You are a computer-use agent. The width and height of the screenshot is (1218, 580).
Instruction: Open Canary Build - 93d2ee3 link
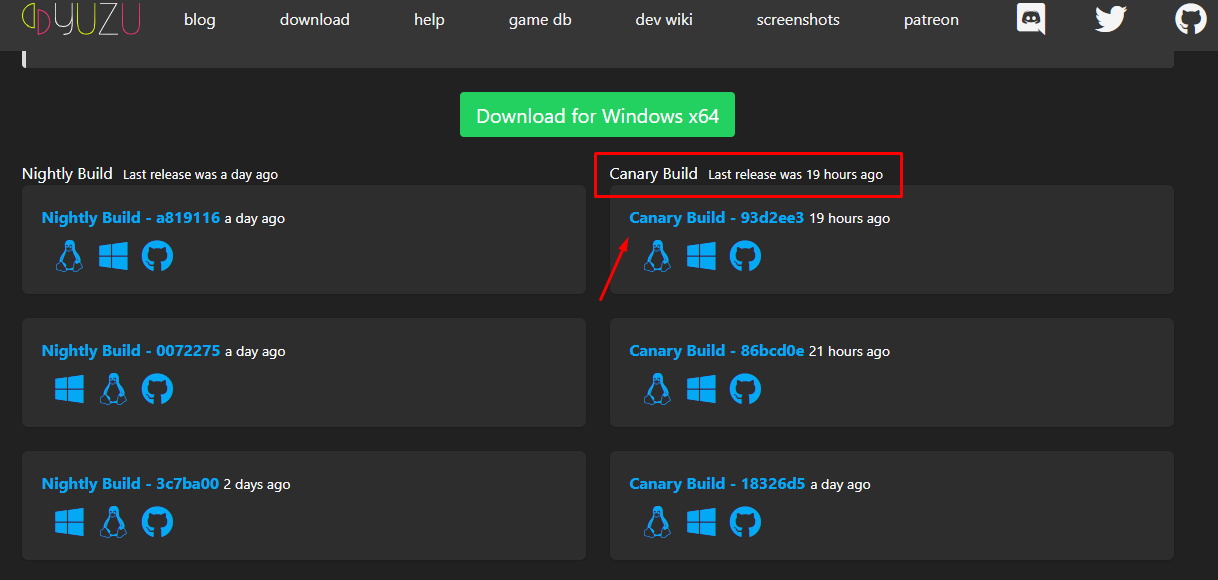point(717,218)
